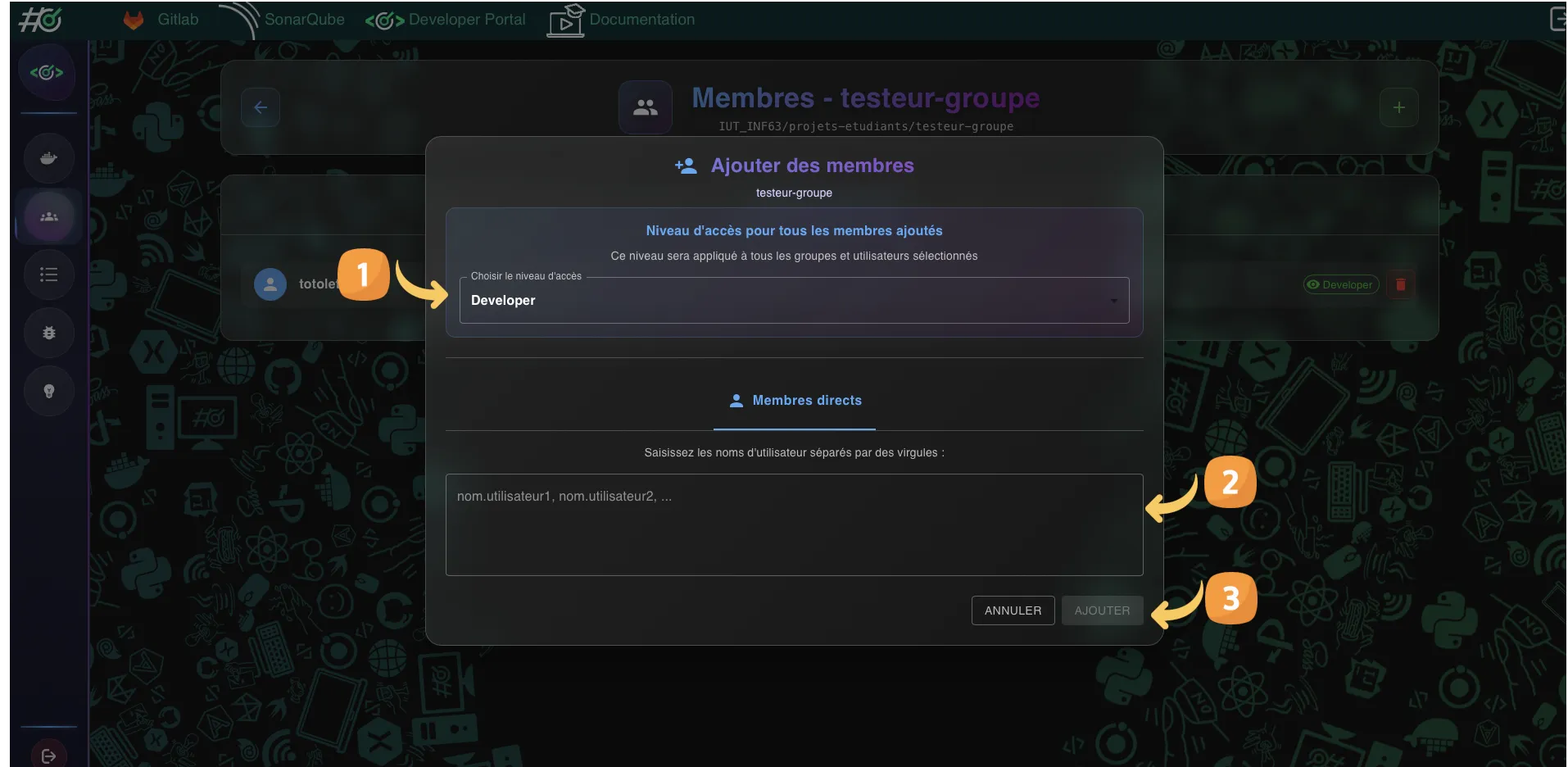Click the usernames text input field
The width and height of the screenshot is (1568, 767).
[x=793, y=524]
